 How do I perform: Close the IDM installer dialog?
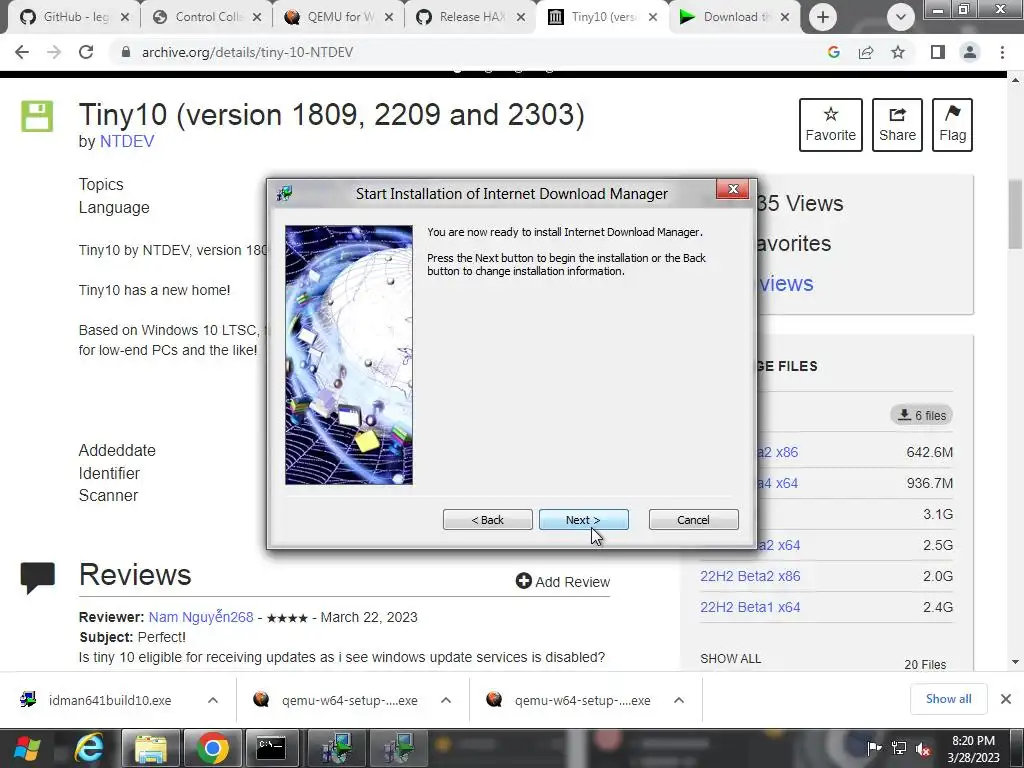733,189
